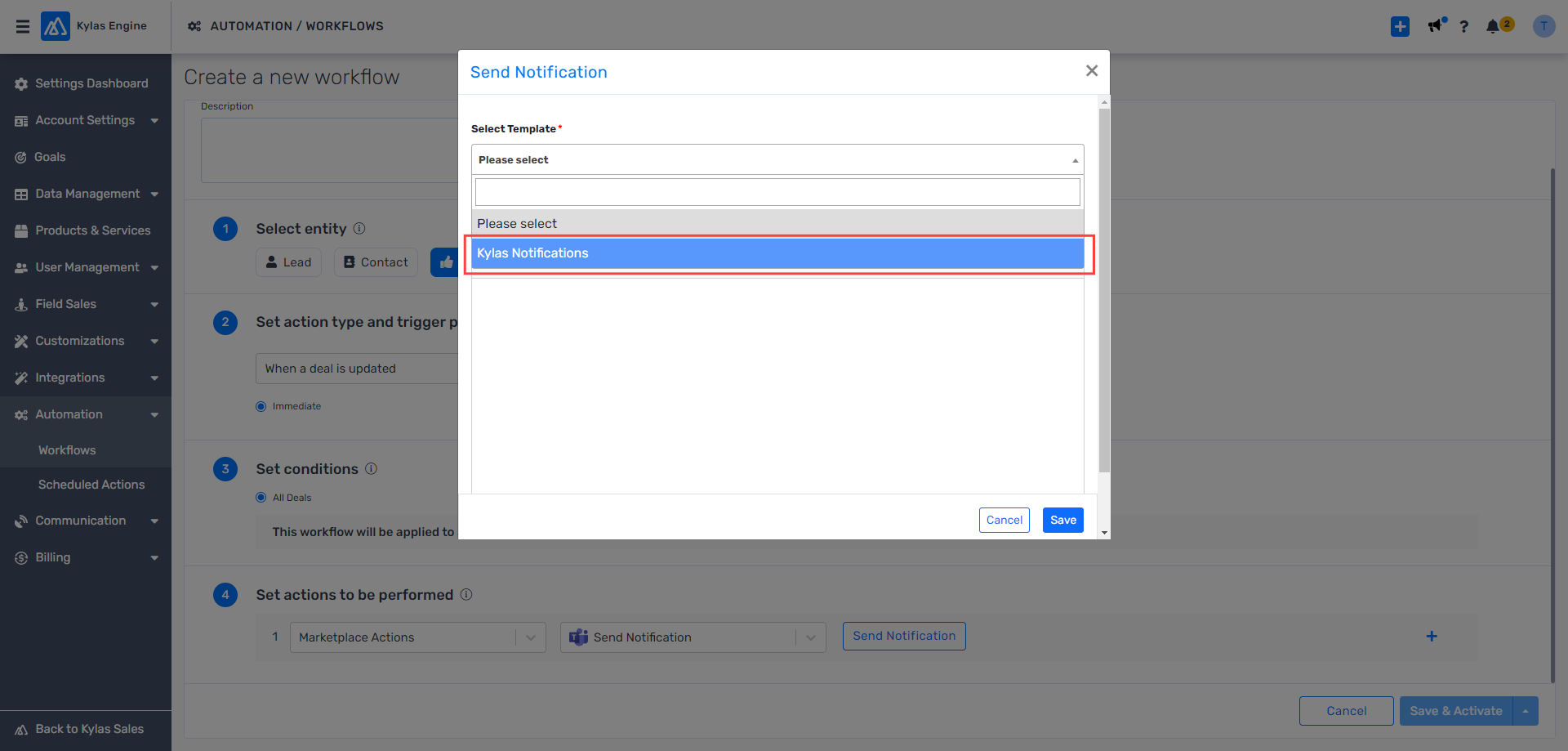The height and width of the screenshot is (751, 1568).
Task: Select Kylas Notifications from the list
Action: point(777,253)
